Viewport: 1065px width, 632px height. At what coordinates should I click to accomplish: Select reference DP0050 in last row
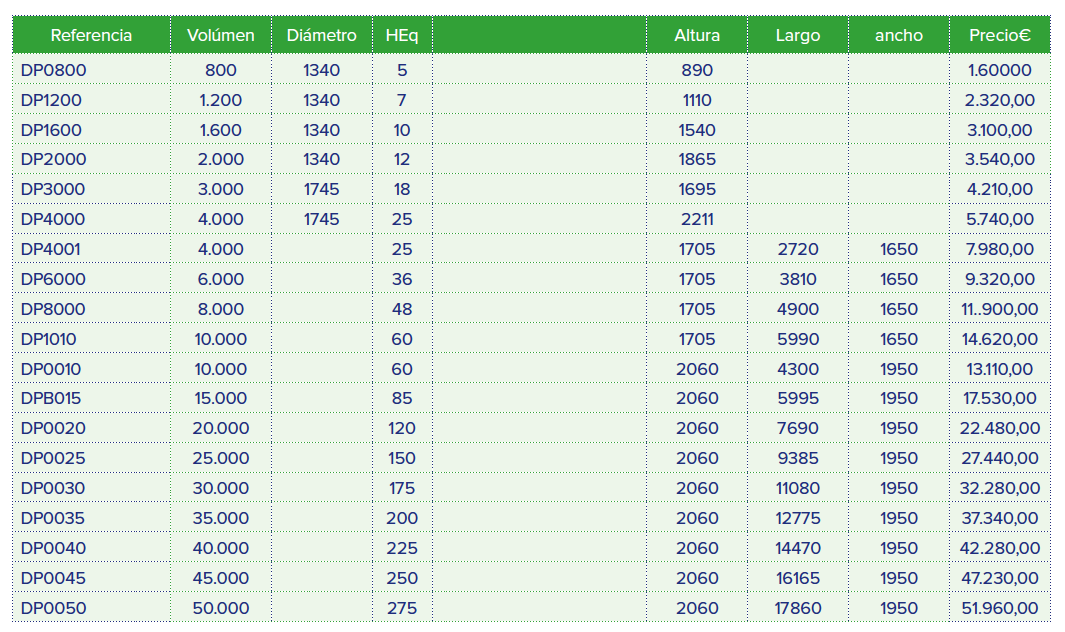(x=53, y=608)
